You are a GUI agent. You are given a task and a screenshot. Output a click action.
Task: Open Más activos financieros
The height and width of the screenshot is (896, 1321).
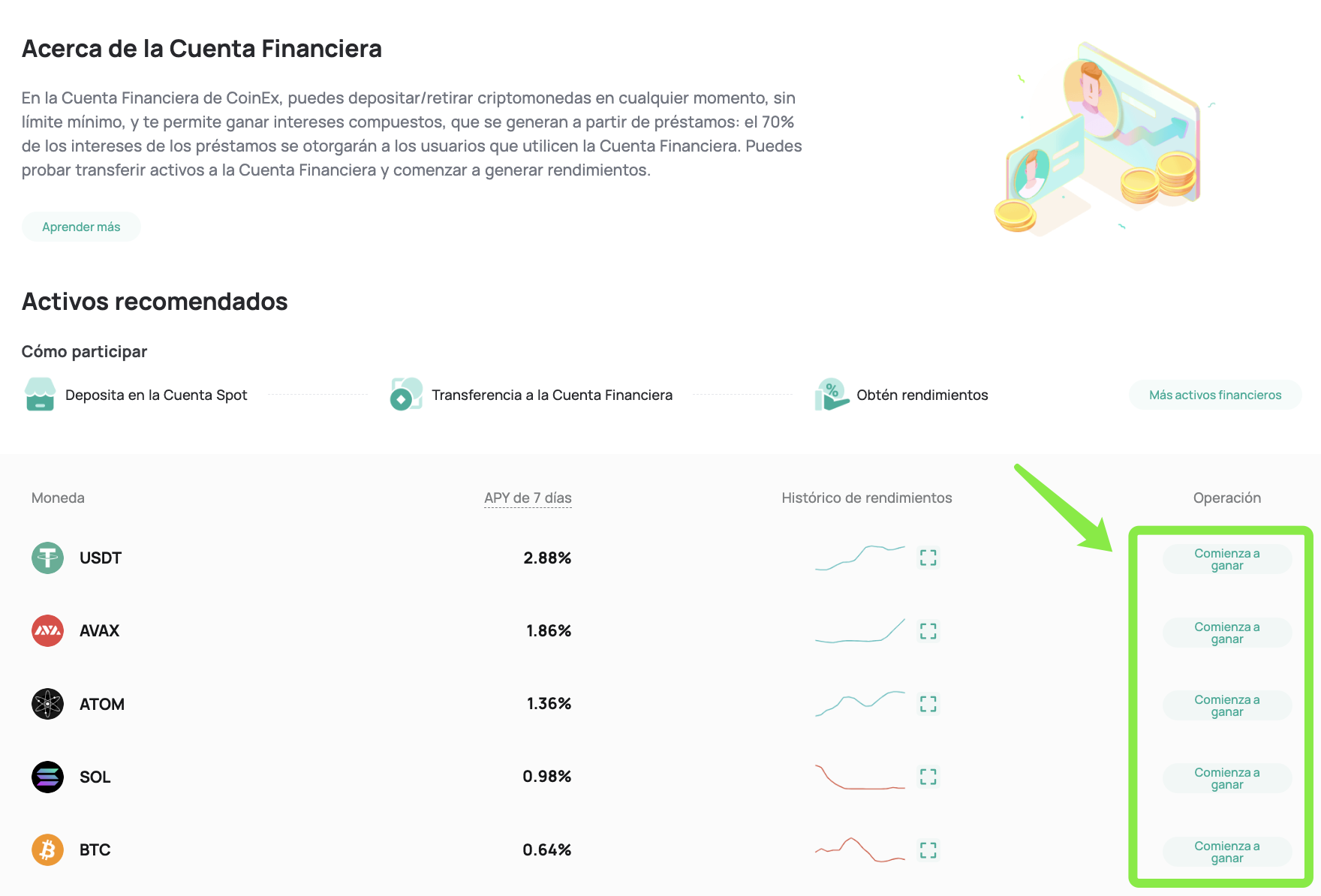(x=1214, y=395)
